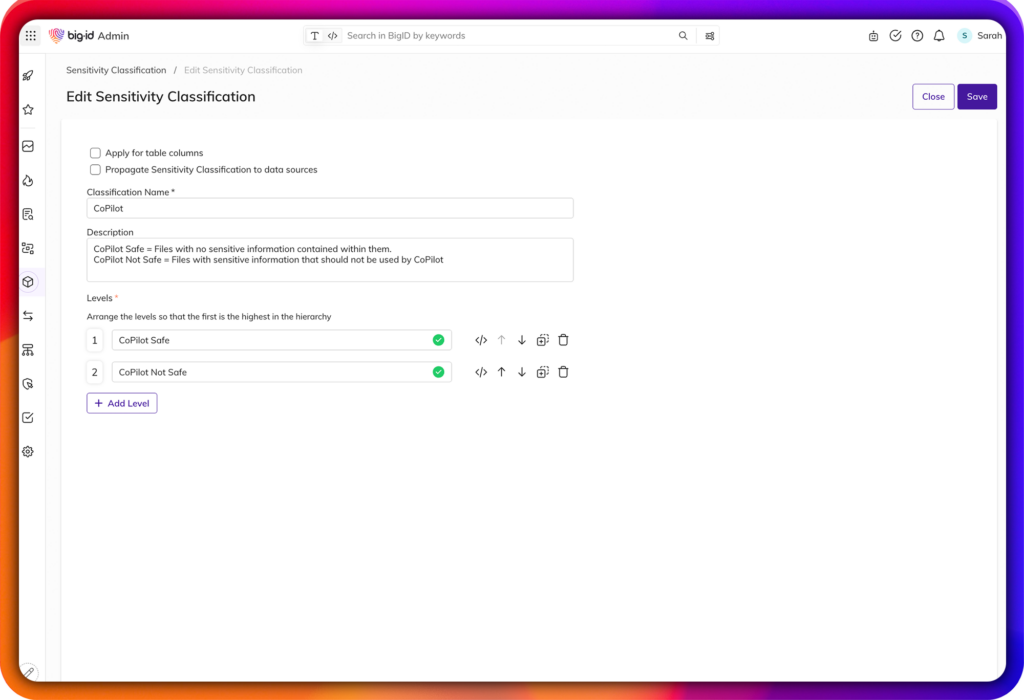Check Propagate Sensitivity Classification to data sources
The height and width of the screenshot is (700, 1024).
click(x=96, y=170)
